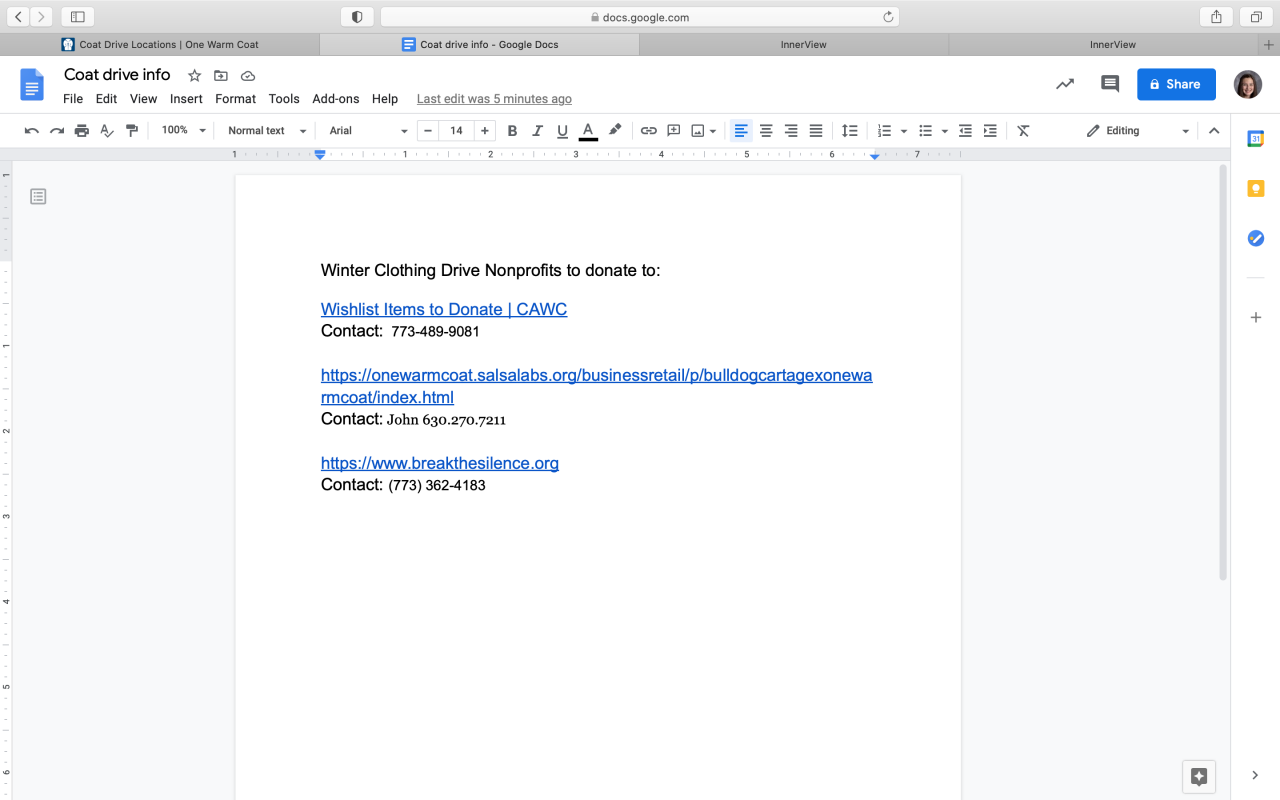The height and width of the screenshot is (800, 1280).
Task: Expand the image insert options arrow
Action: 713,131
